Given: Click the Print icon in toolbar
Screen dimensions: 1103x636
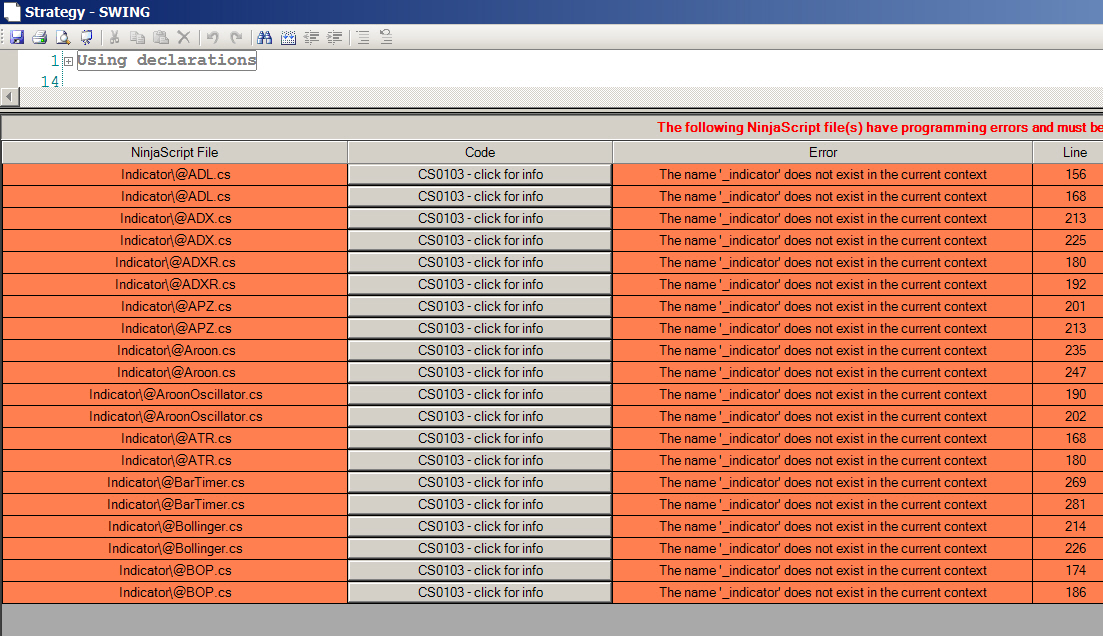Looking at the screenshot, I should pos(40,37).
